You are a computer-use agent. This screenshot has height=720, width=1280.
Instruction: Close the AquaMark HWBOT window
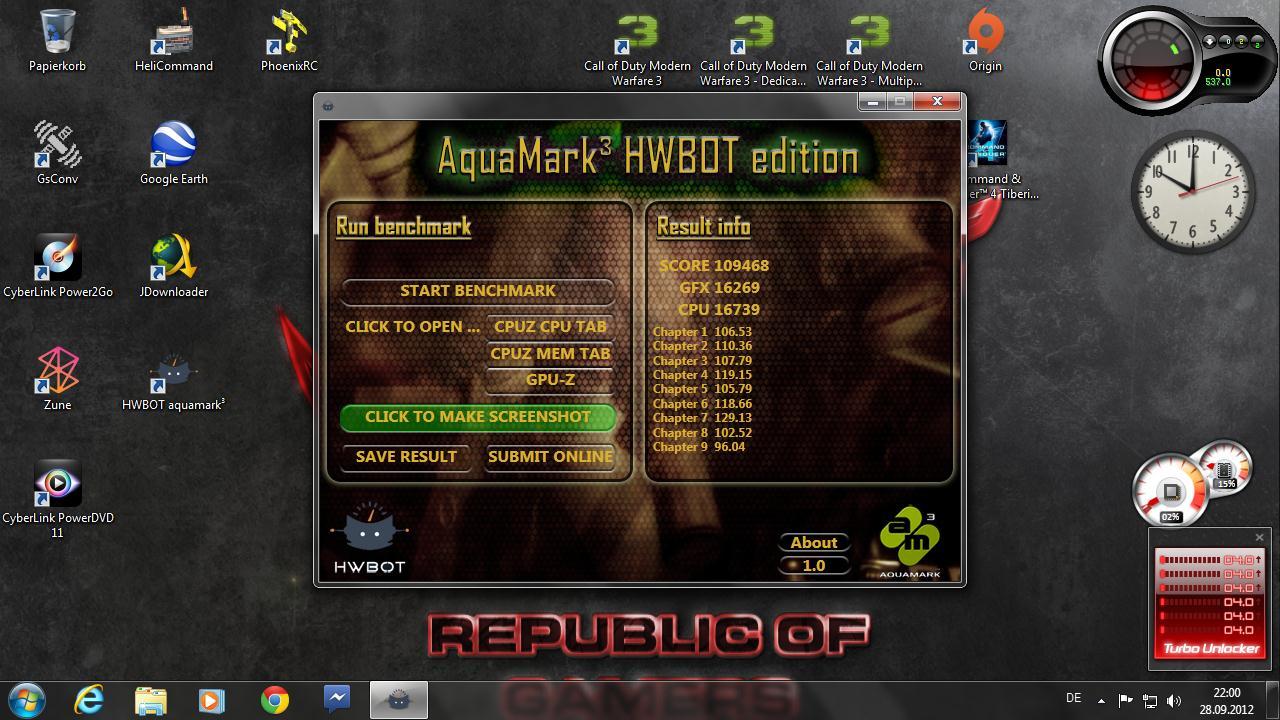[x=937, y=101]
